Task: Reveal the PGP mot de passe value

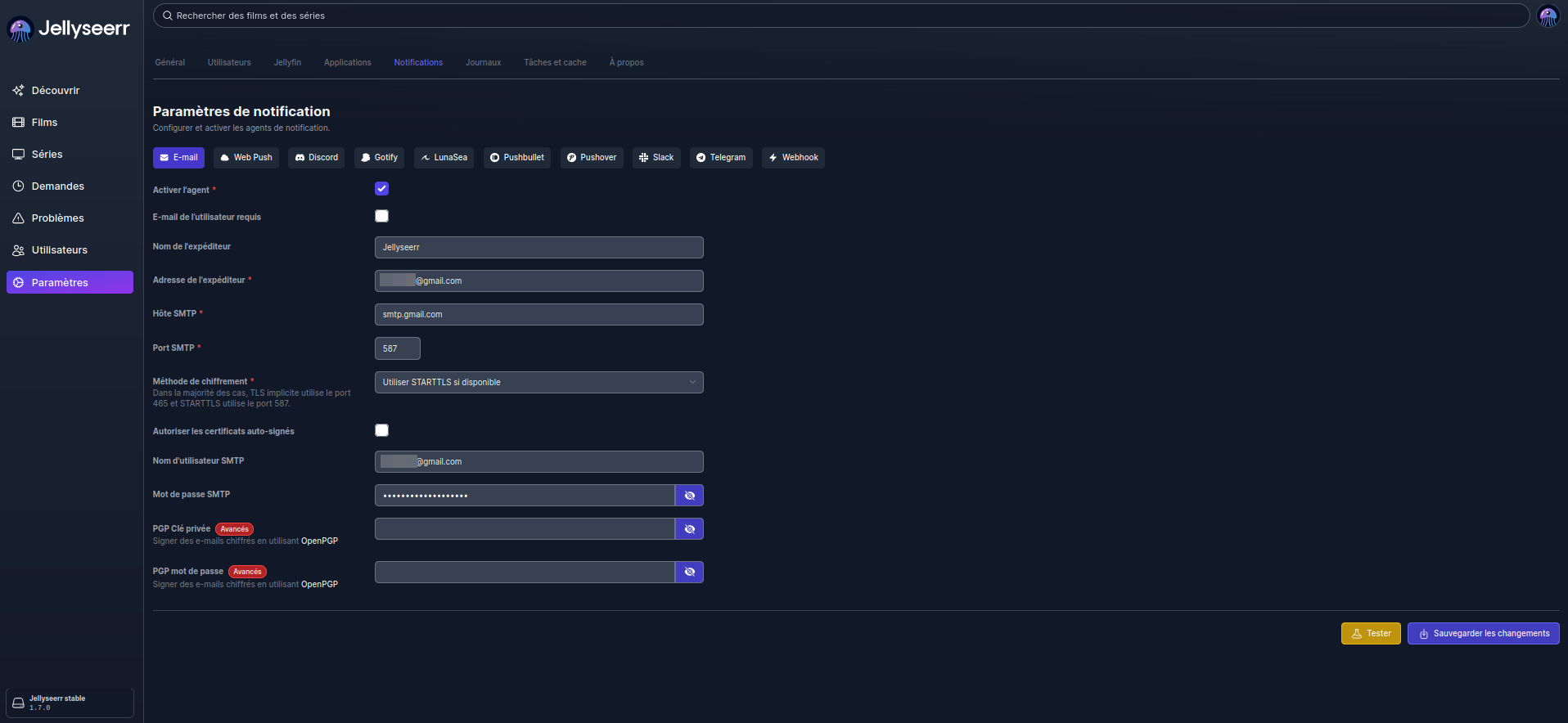Action: [x=689, y=573]
